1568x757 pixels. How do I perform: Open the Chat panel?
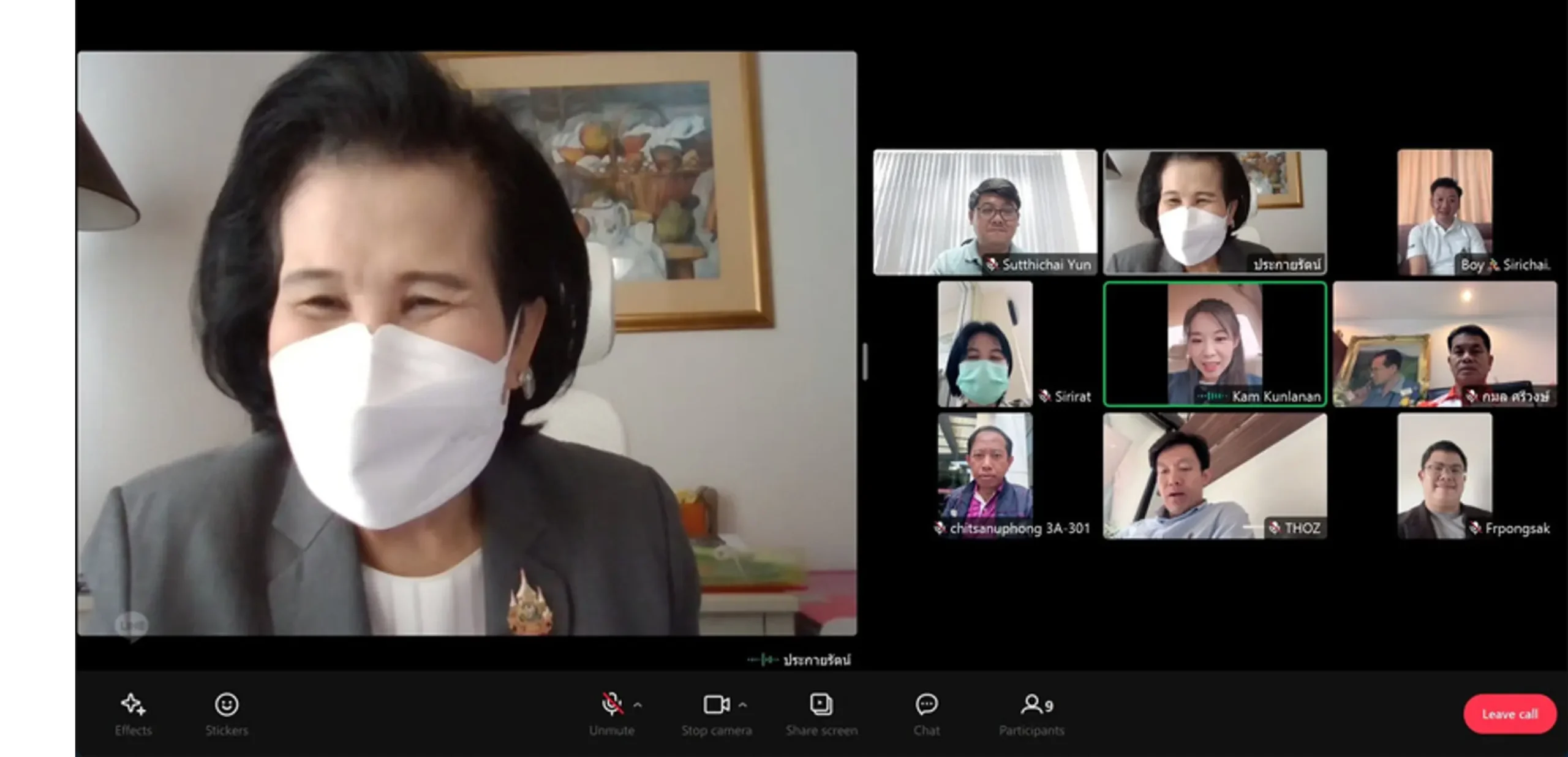926,705
